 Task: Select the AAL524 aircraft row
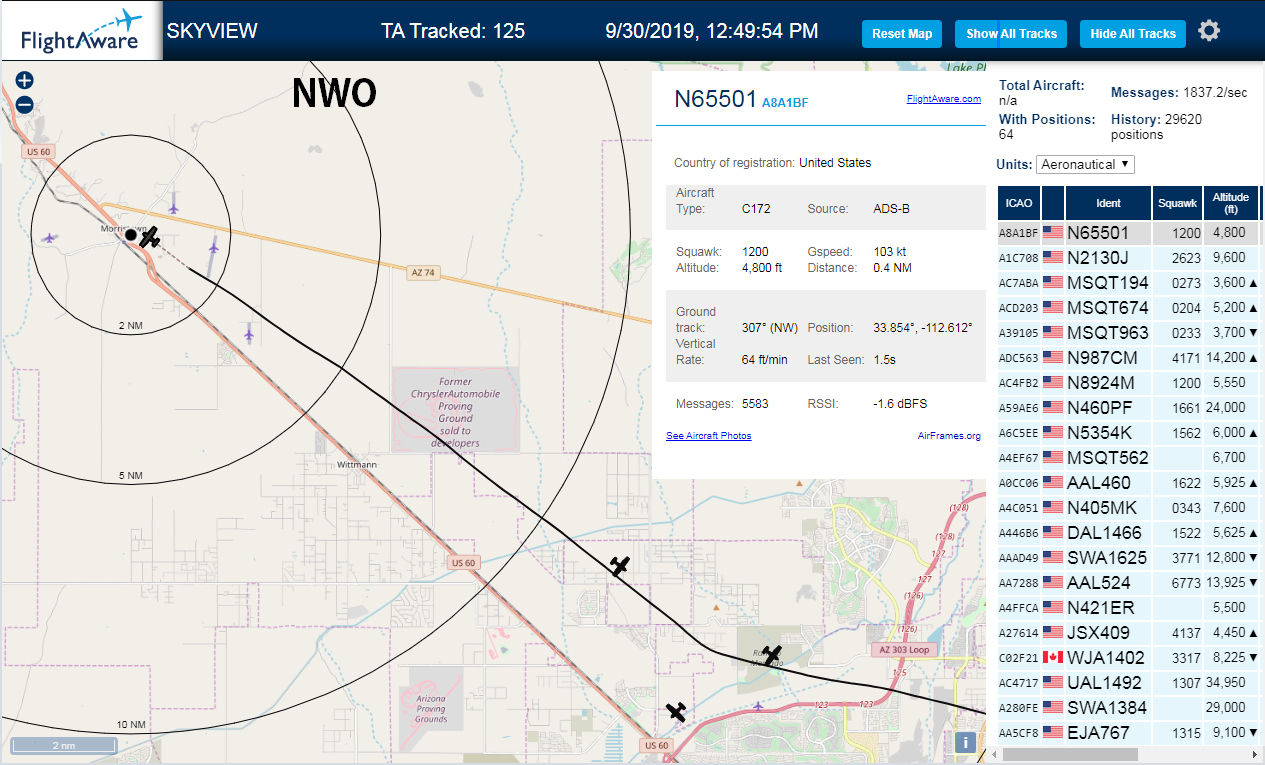(x=1130, y=583)
